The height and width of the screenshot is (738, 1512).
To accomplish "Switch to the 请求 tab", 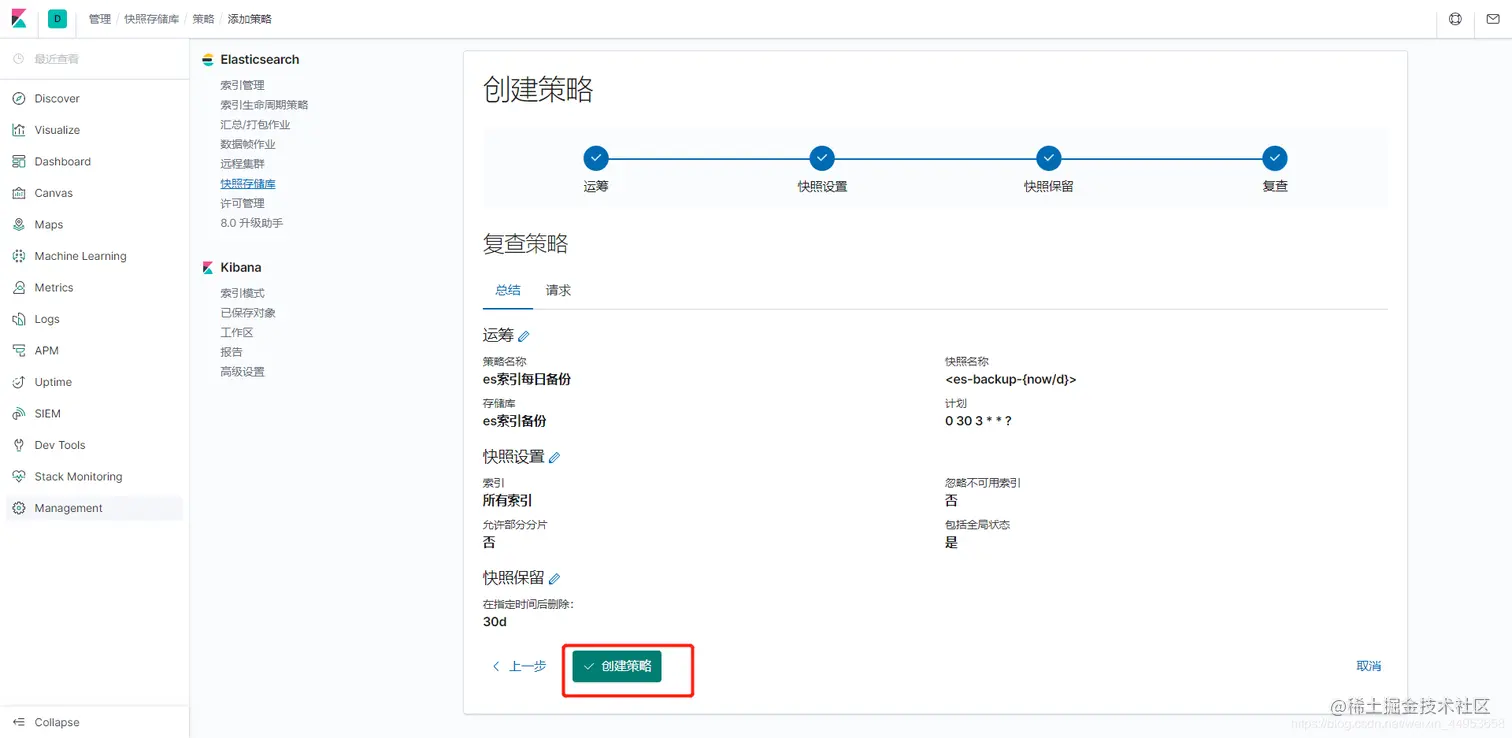I will (558, 290).
